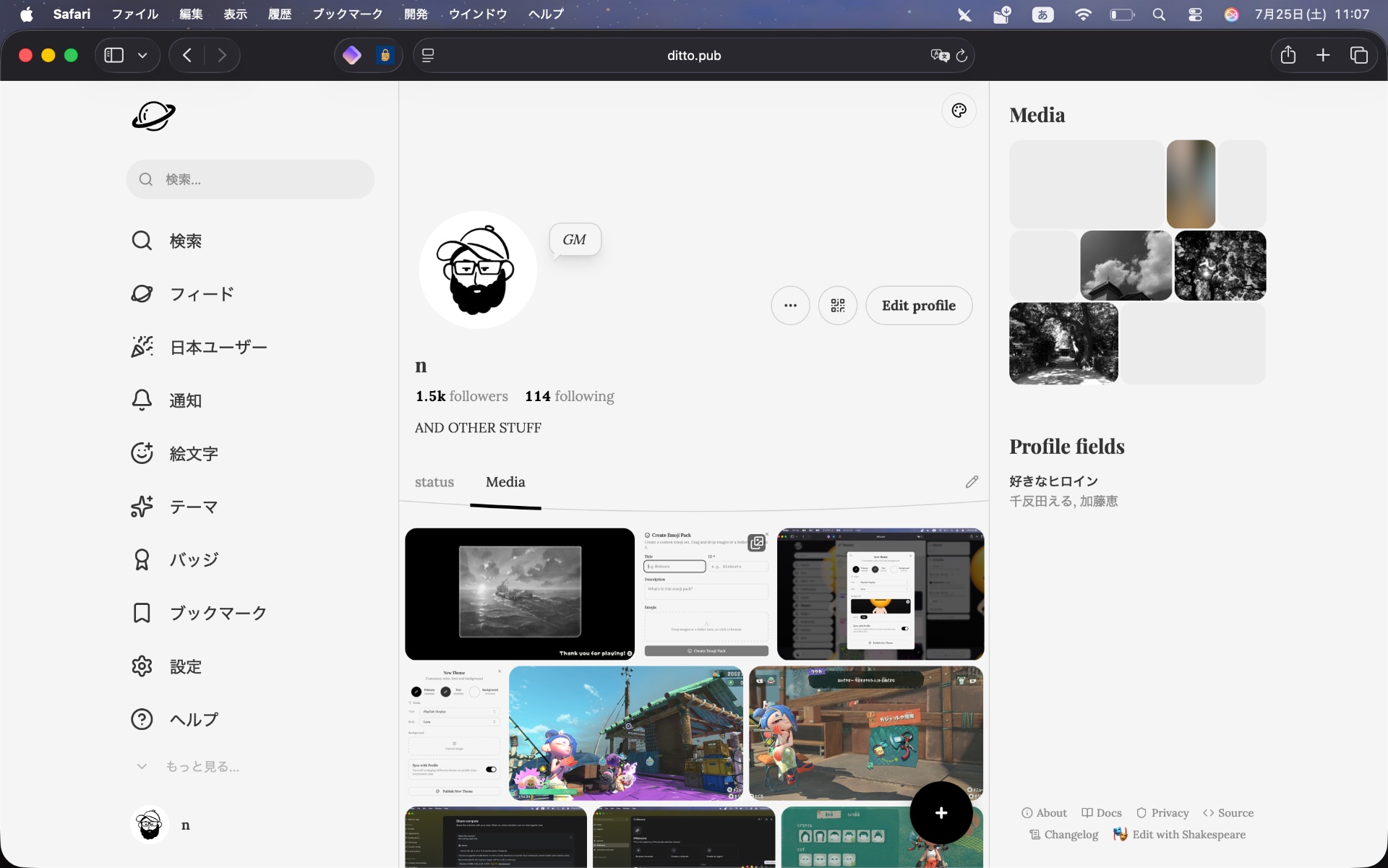The width and height of the screenshot is (1388, 868).
Task: Open the black-and-white clouds photo in Media panel
Action: pyautogui.click(x=1126, y=265)
